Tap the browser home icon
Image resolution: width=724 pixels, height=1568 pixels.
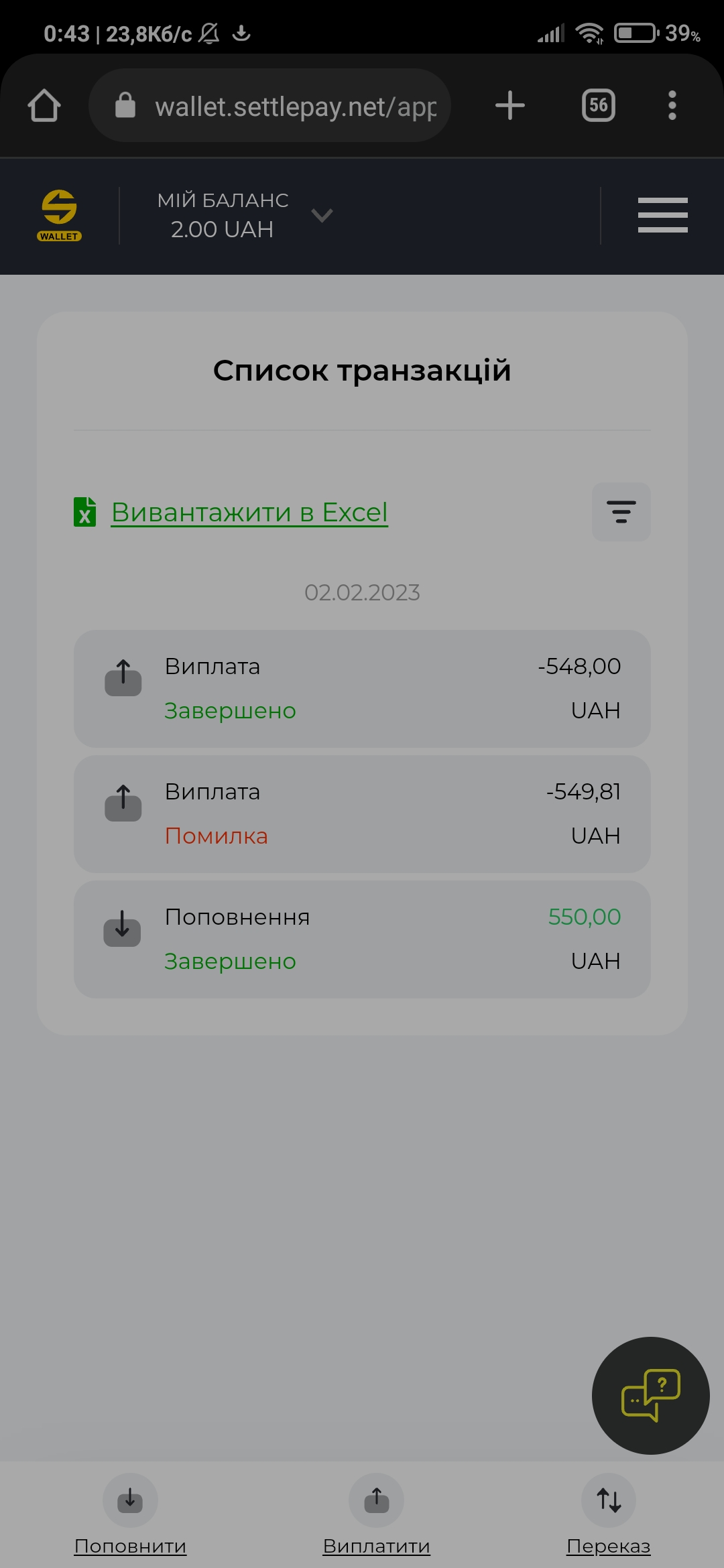tap(44, 106)
